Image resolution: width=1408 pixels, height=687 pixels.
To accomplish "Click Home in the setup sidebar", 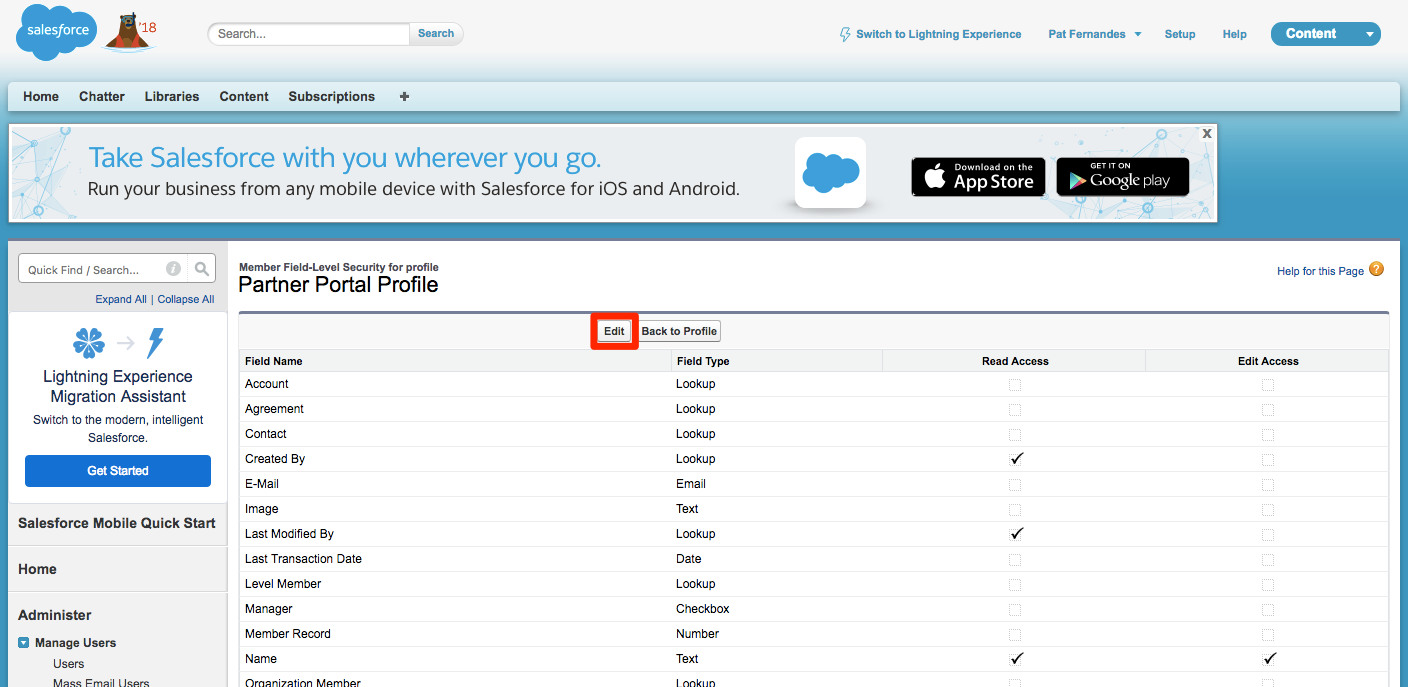I will (x=37, y=569).
